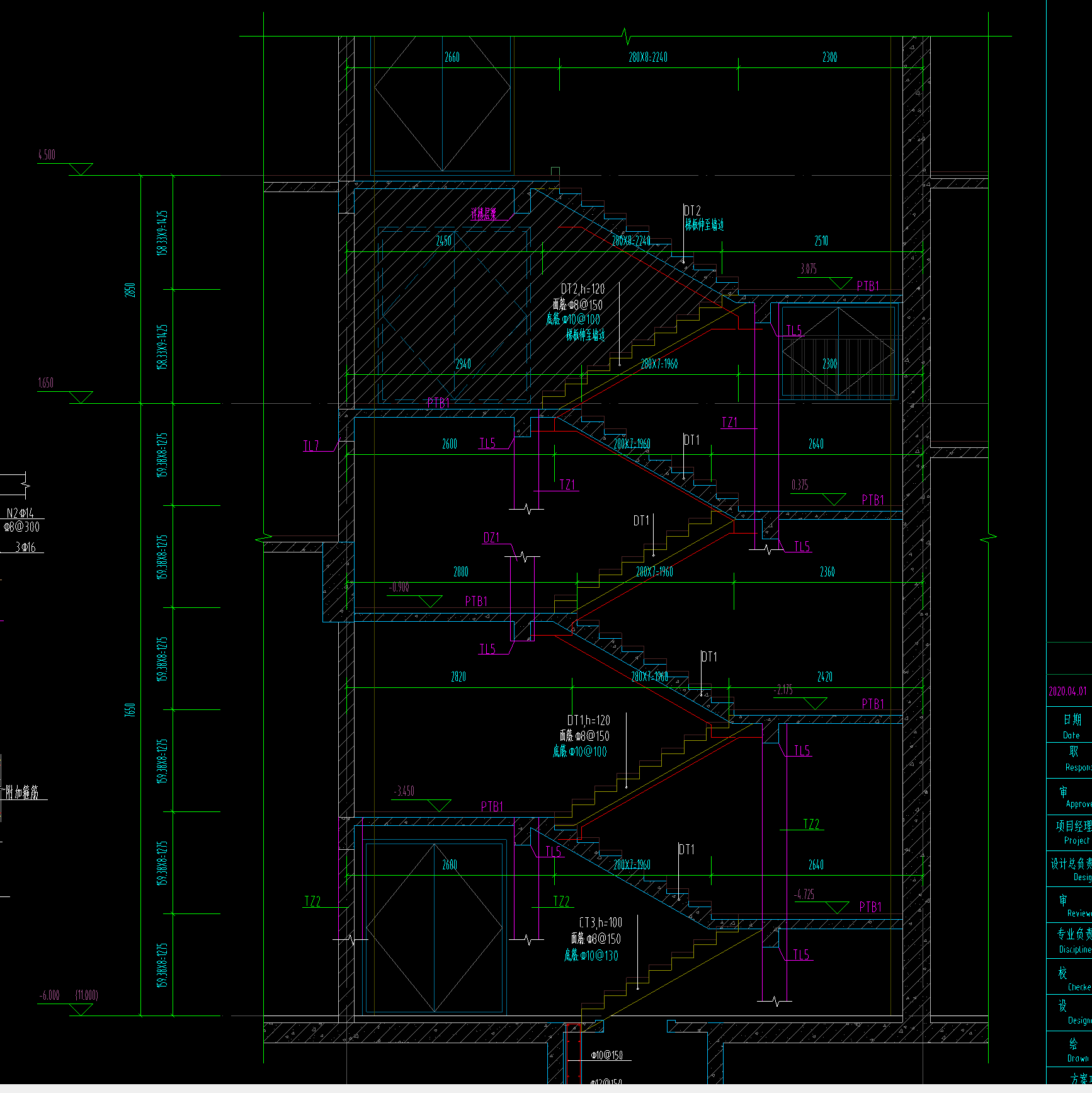The height and width of the screenshot is (1093, 1092).
Task: Select the 2020.04.01 date text
Action: [x=1067, y=691]
